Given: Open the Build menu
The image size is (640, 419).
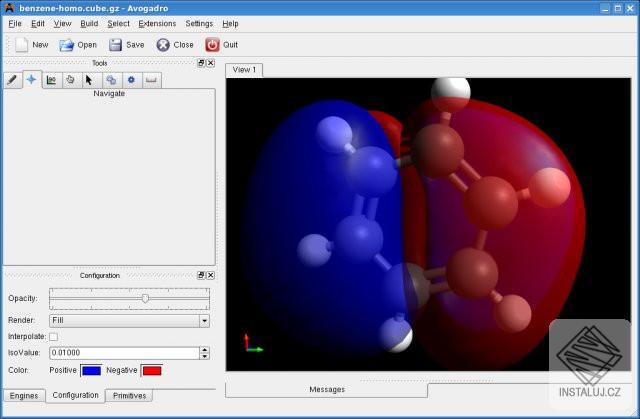Looking at the screenshot, I should point(89,24).
